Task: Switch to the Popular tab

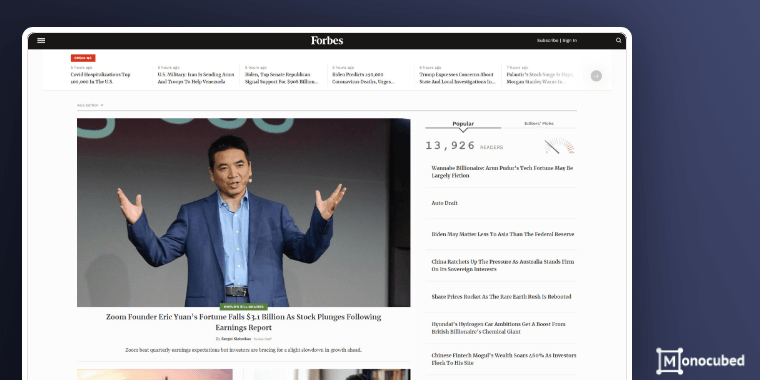Action: point(463,124)
